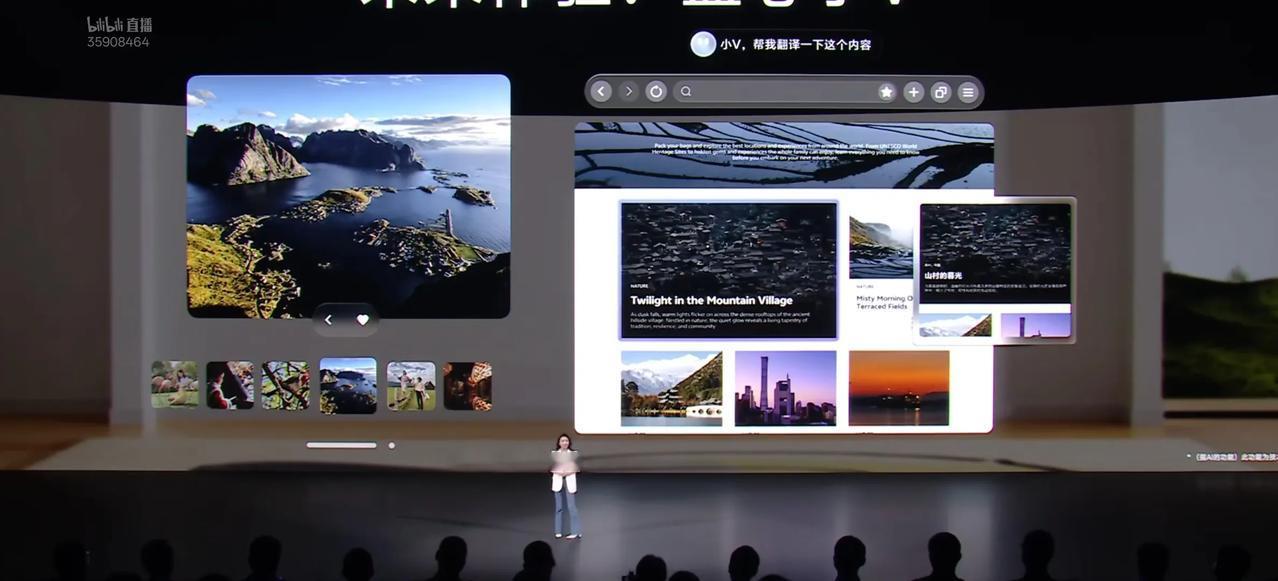This screenshot has width=1278, height=581.
Task: Open the Twilight in the Mountain Village article
Action: coord(728,270)
